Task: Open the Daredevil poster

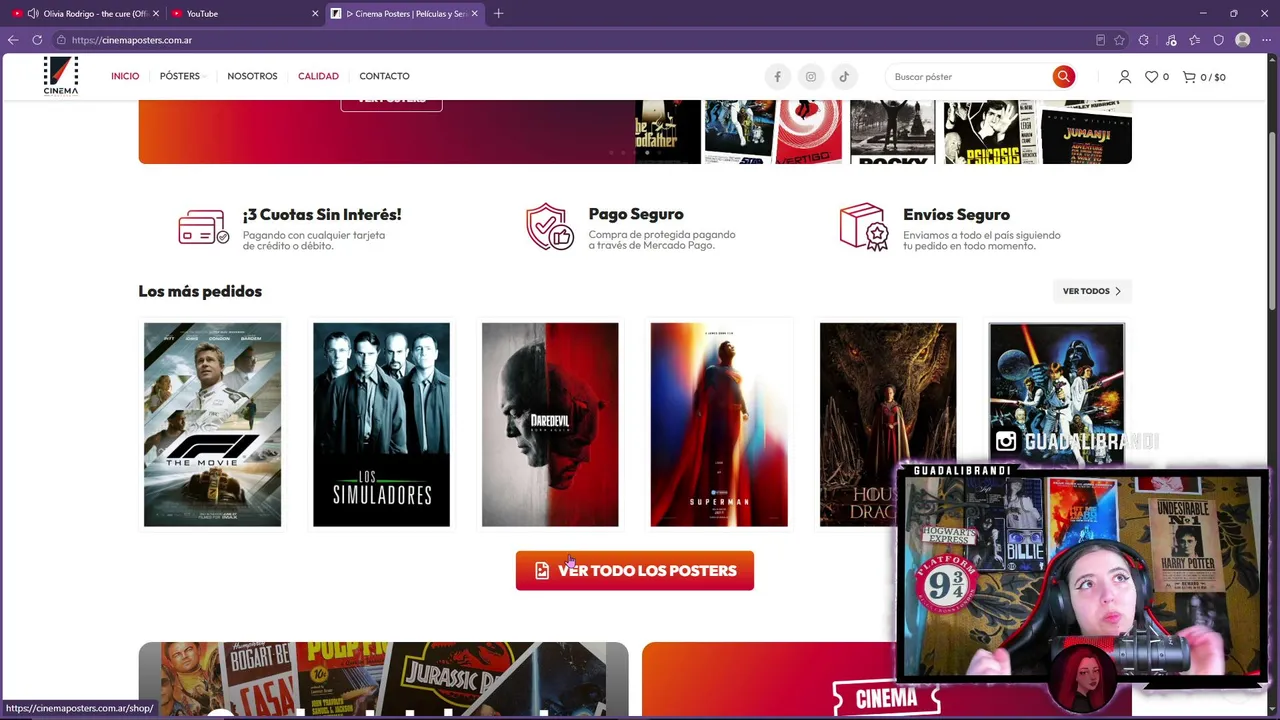Action: pyautogui.click(x=550, y=424)
